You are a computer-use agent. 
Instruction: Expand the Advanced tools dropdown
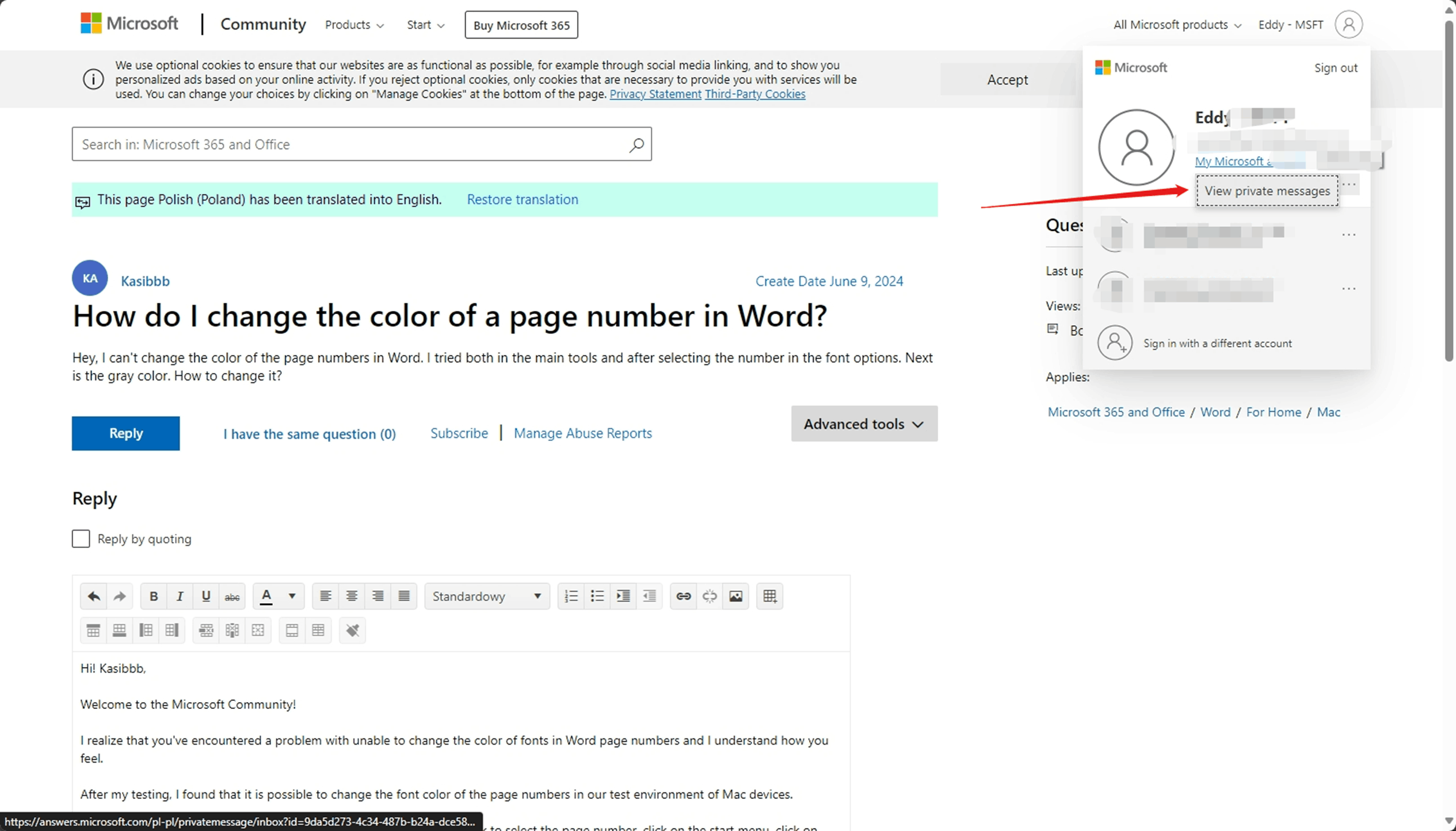tap(864, 424)
